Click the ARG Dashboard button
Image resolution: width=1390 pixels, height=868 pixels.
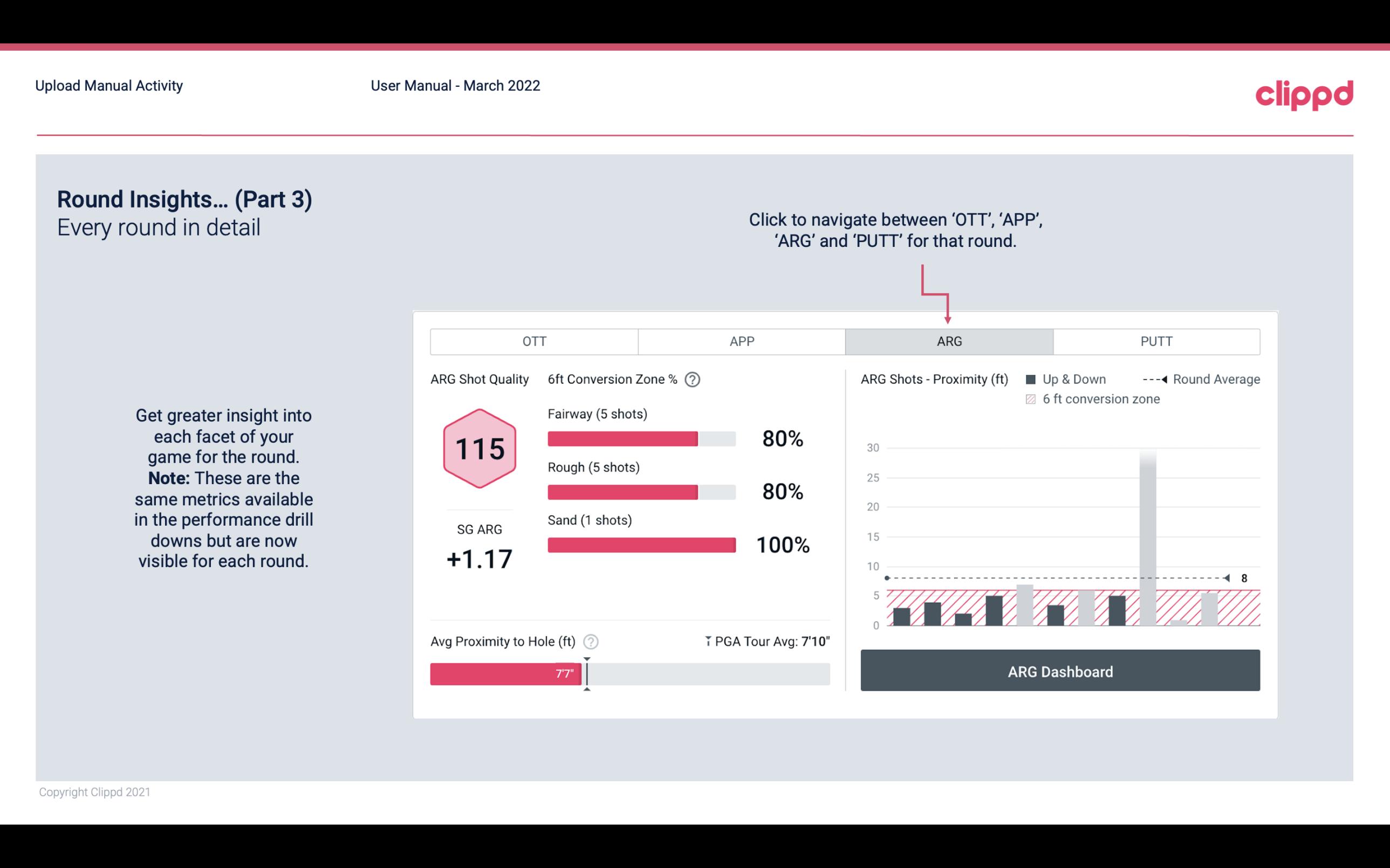click(x=1060, y=672)
